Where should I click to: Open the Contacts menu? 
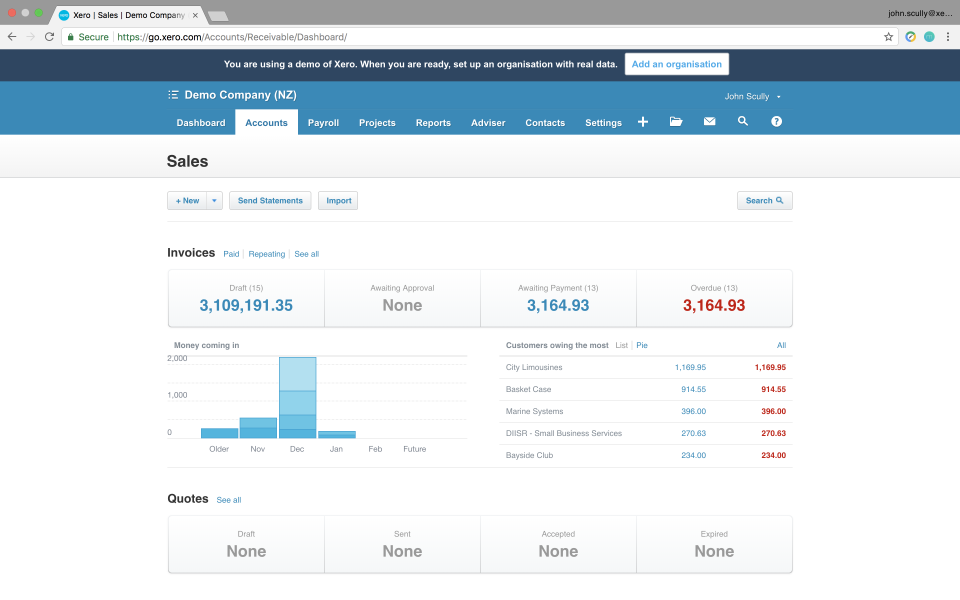pos(545,122)
